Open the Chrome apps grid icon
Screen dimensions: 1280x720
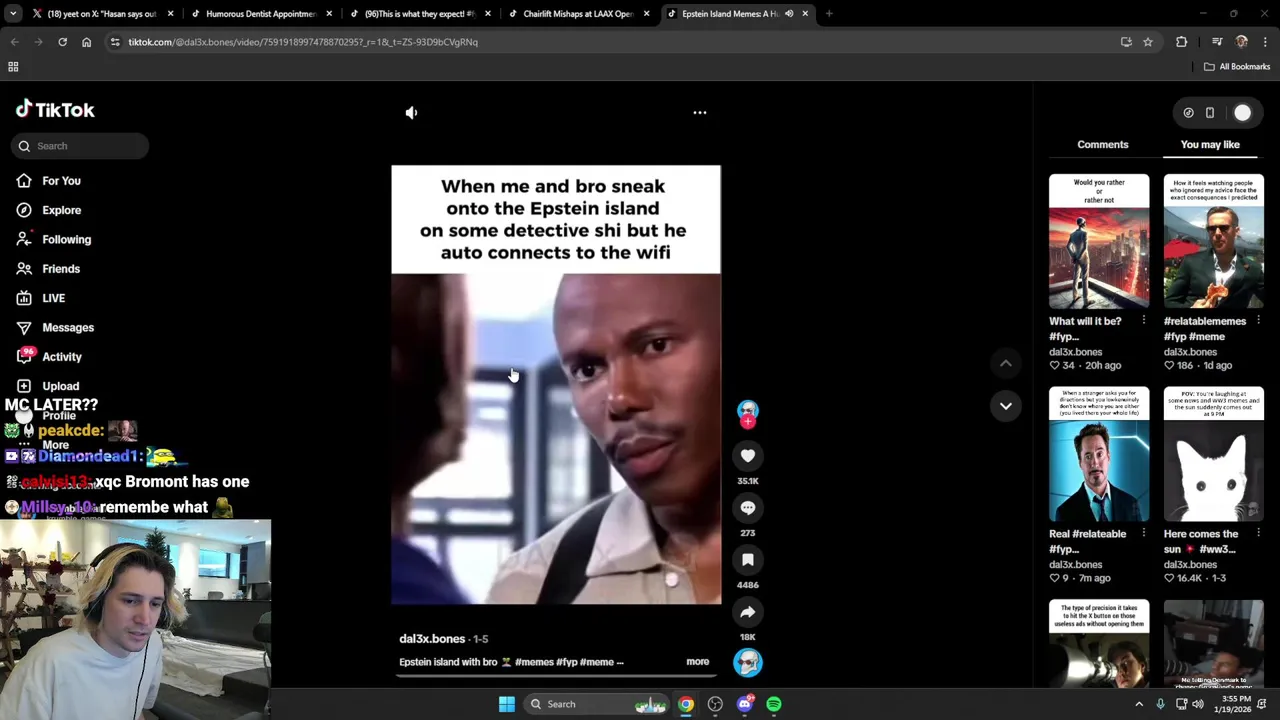(x=13, y=67)
